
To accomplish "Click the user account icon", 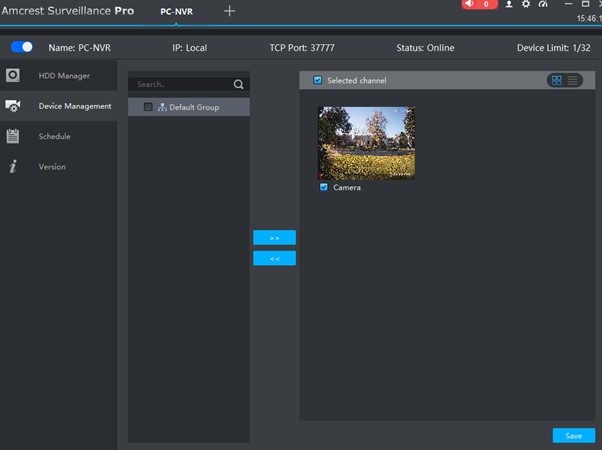I will point(509,5).
